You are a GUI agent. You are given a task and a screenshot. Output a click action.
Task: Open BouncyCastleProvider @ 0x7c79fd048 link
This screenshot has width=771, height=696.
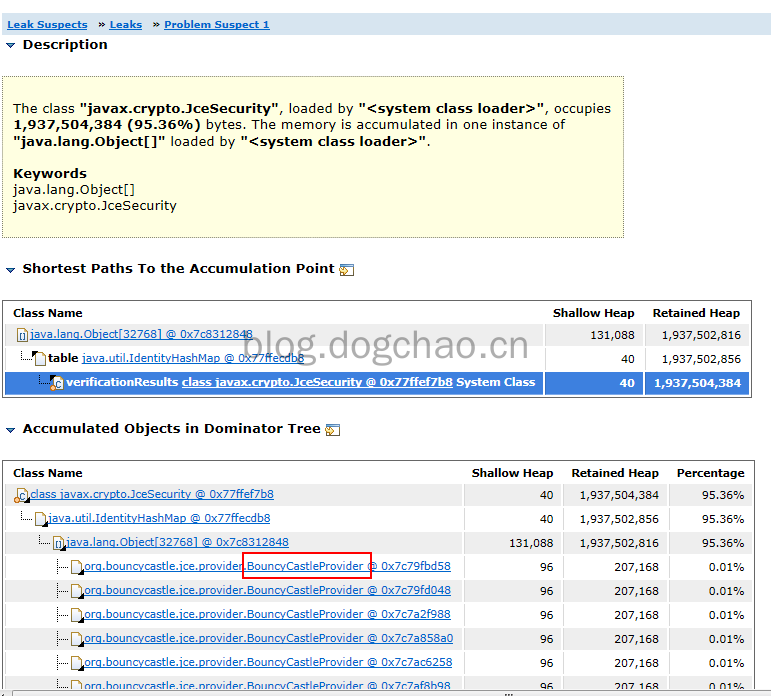(267, 590)
